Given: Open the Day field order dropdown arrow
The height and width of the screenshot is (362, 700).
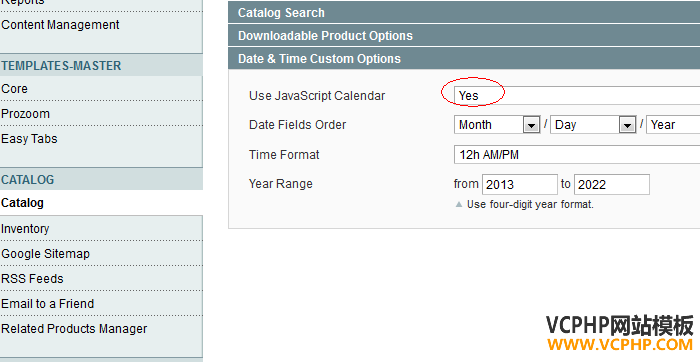Looking at the screenshot, I should [627, 125].
